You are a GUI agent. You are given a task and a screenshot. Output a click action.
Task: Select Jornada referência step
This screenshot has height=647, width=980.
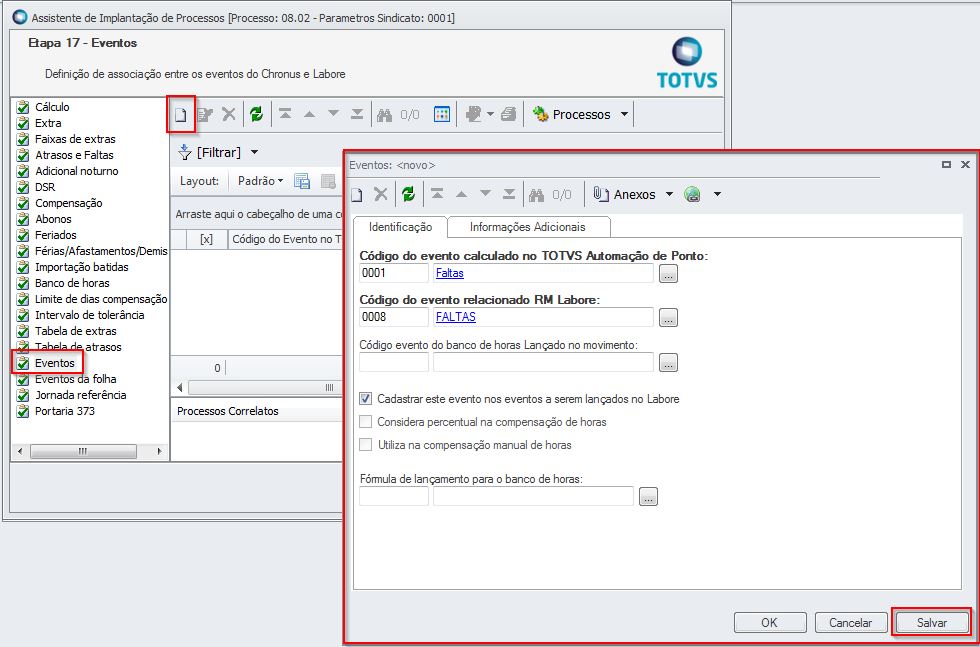[x=81, y=395]
